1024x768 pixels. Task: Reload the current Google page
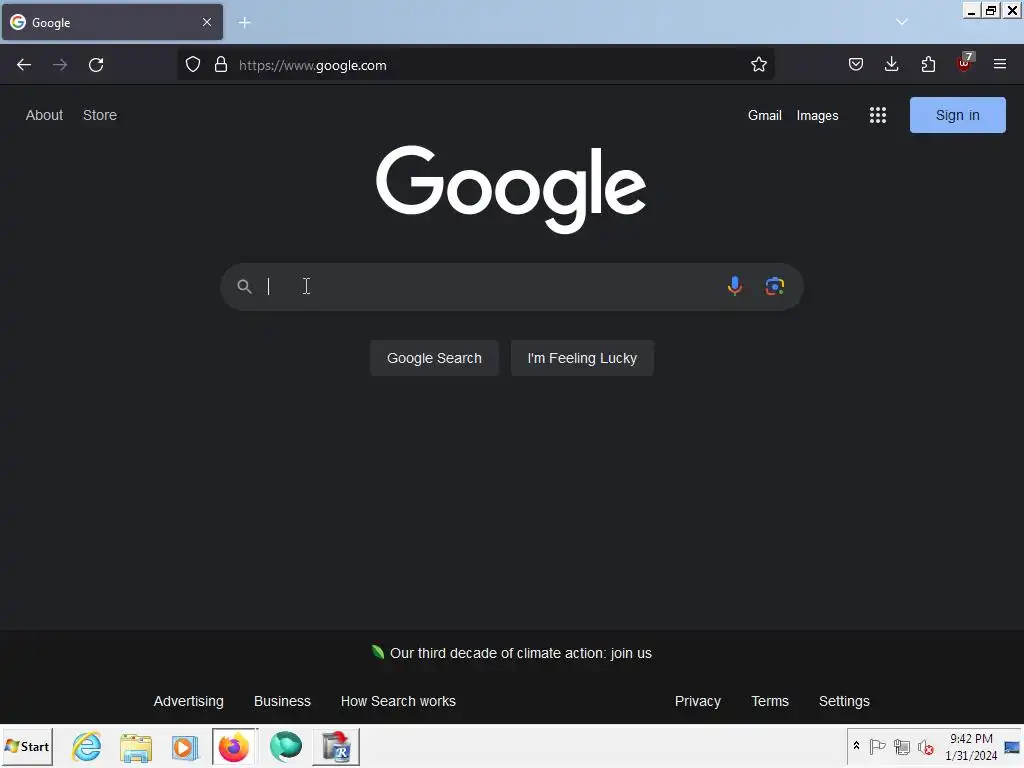tap(96, 65)
